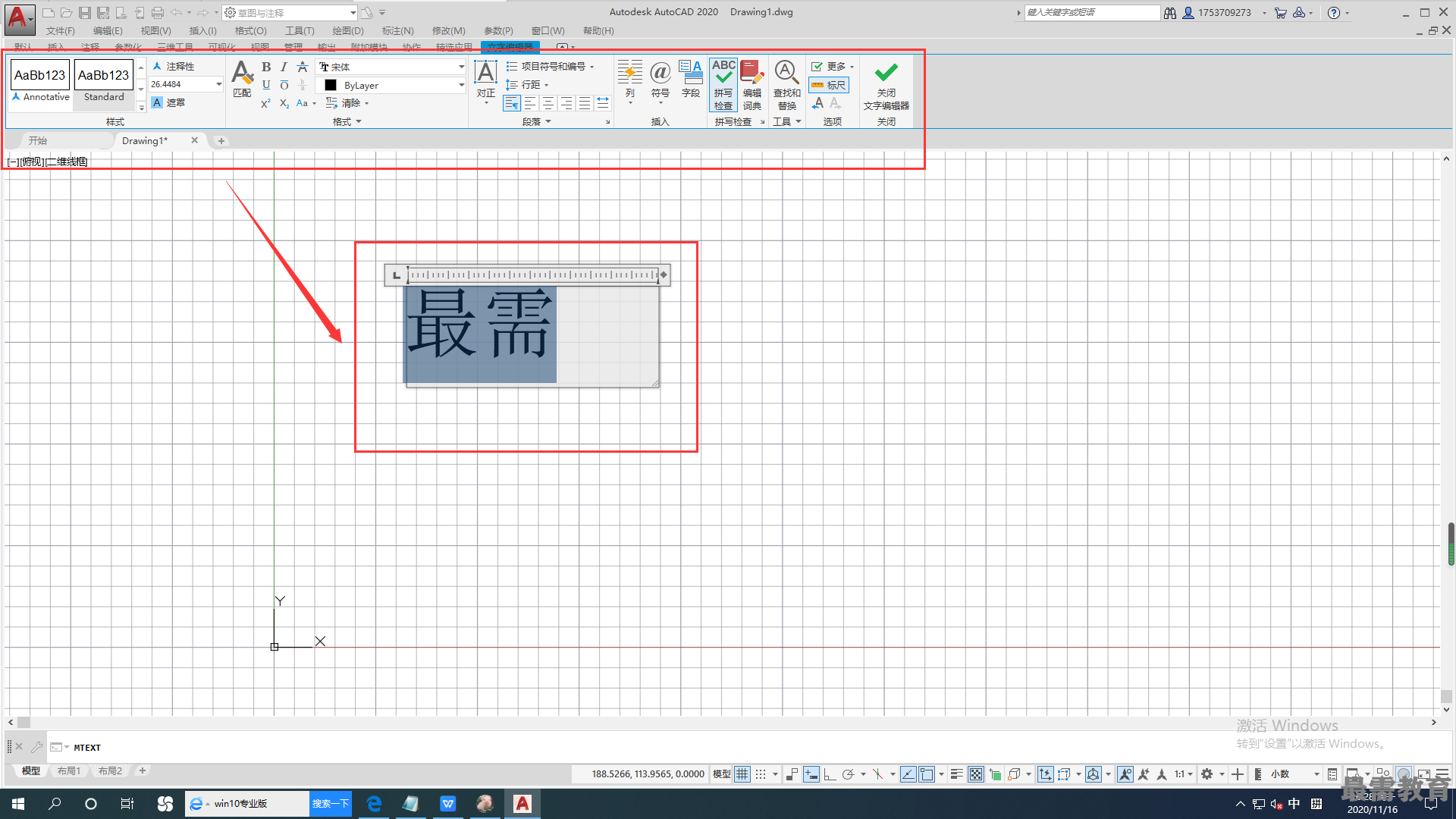Open the Modify (修改) menu
This screenshot has width=1456, height=819.
(x=449, y=31)
